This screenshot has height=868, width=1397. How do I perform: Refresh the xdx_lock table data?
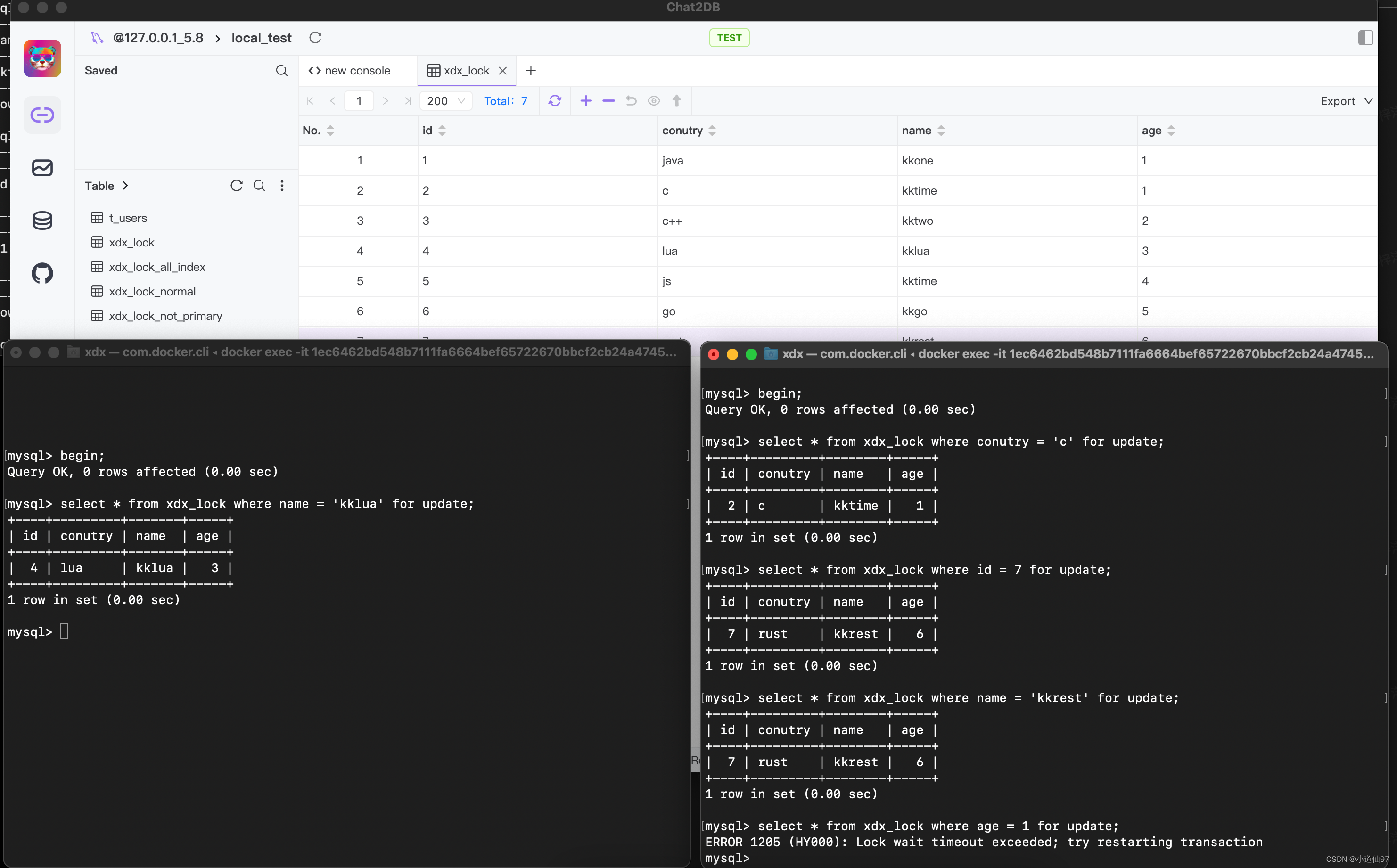tap(555, 101)
